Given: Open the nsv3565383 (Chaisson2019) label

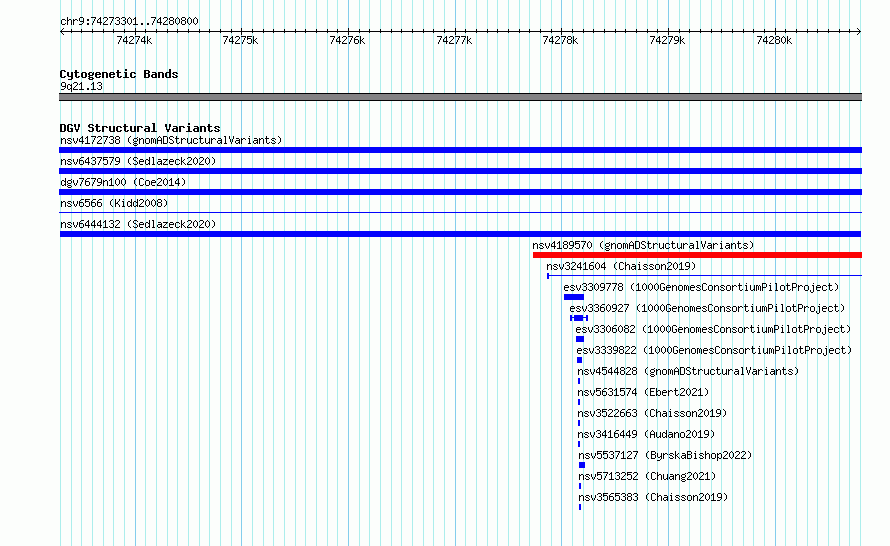Looking at the screenshot, I should click(653, 497).
